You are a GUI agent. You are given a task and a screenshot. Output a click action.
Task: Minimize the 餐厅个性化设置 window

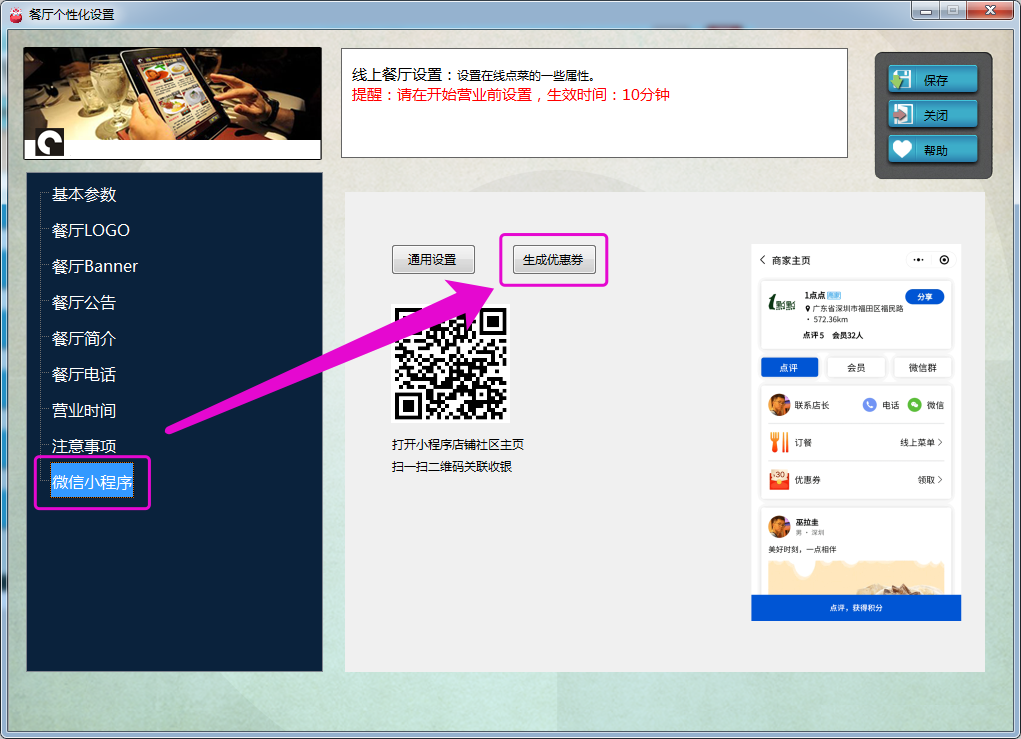tap(926, 11)
